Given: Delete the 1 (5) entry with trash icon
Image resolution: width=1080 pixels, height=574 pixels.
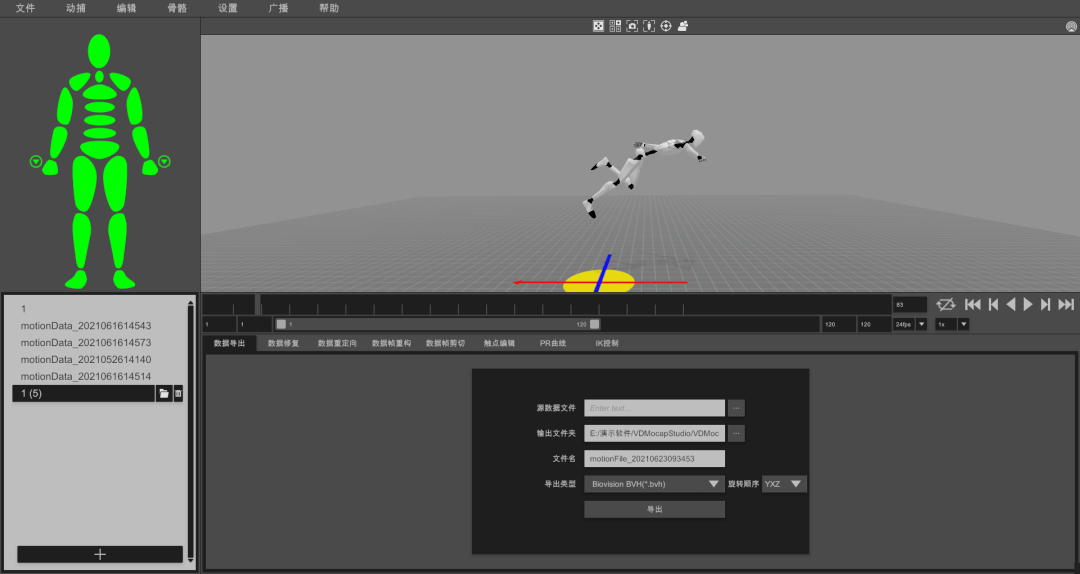Looking at the screenshot, I should 178,393.
